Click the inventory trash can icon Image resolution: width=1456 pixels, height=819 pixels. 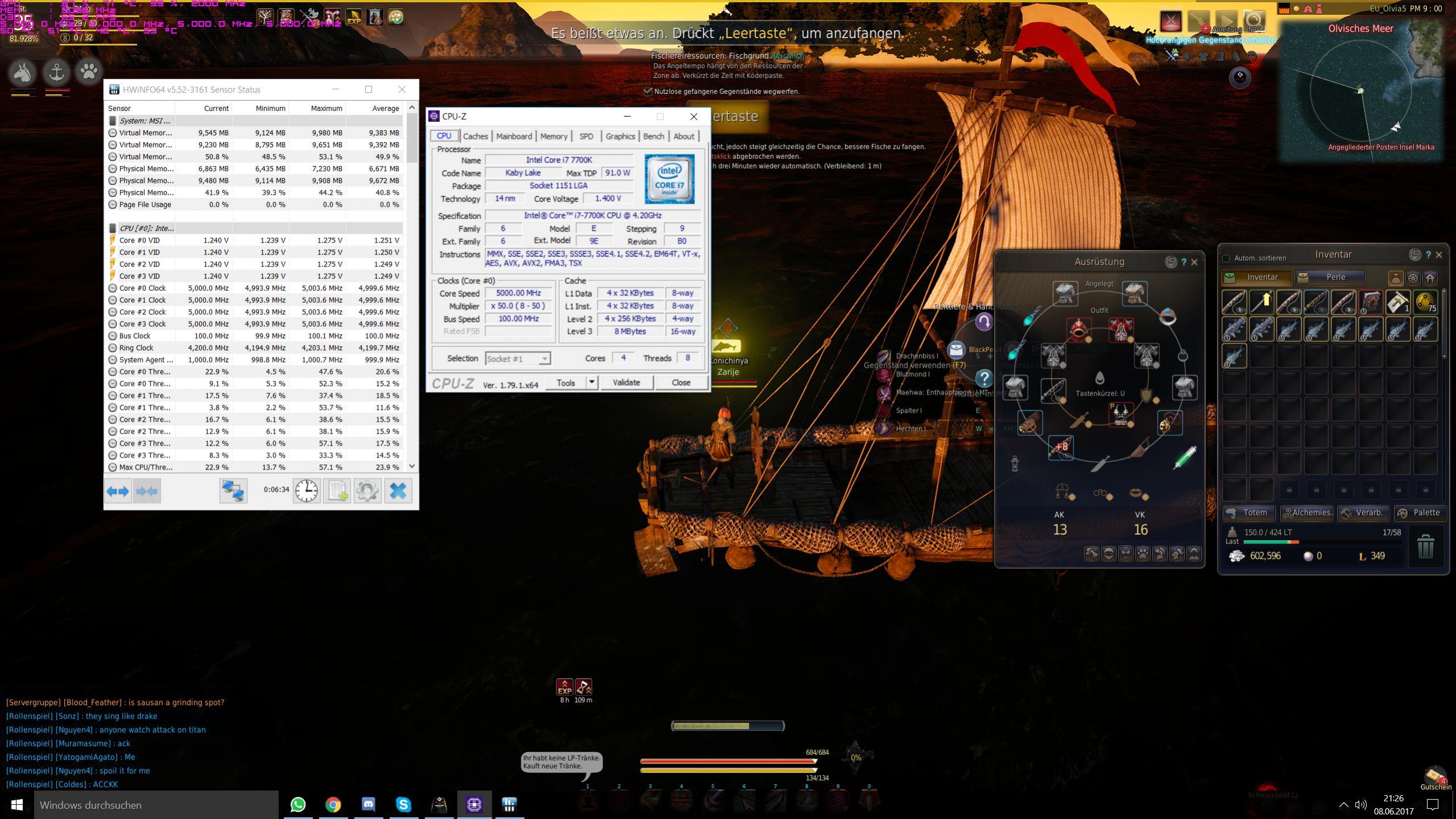(x=1425, y=547)
